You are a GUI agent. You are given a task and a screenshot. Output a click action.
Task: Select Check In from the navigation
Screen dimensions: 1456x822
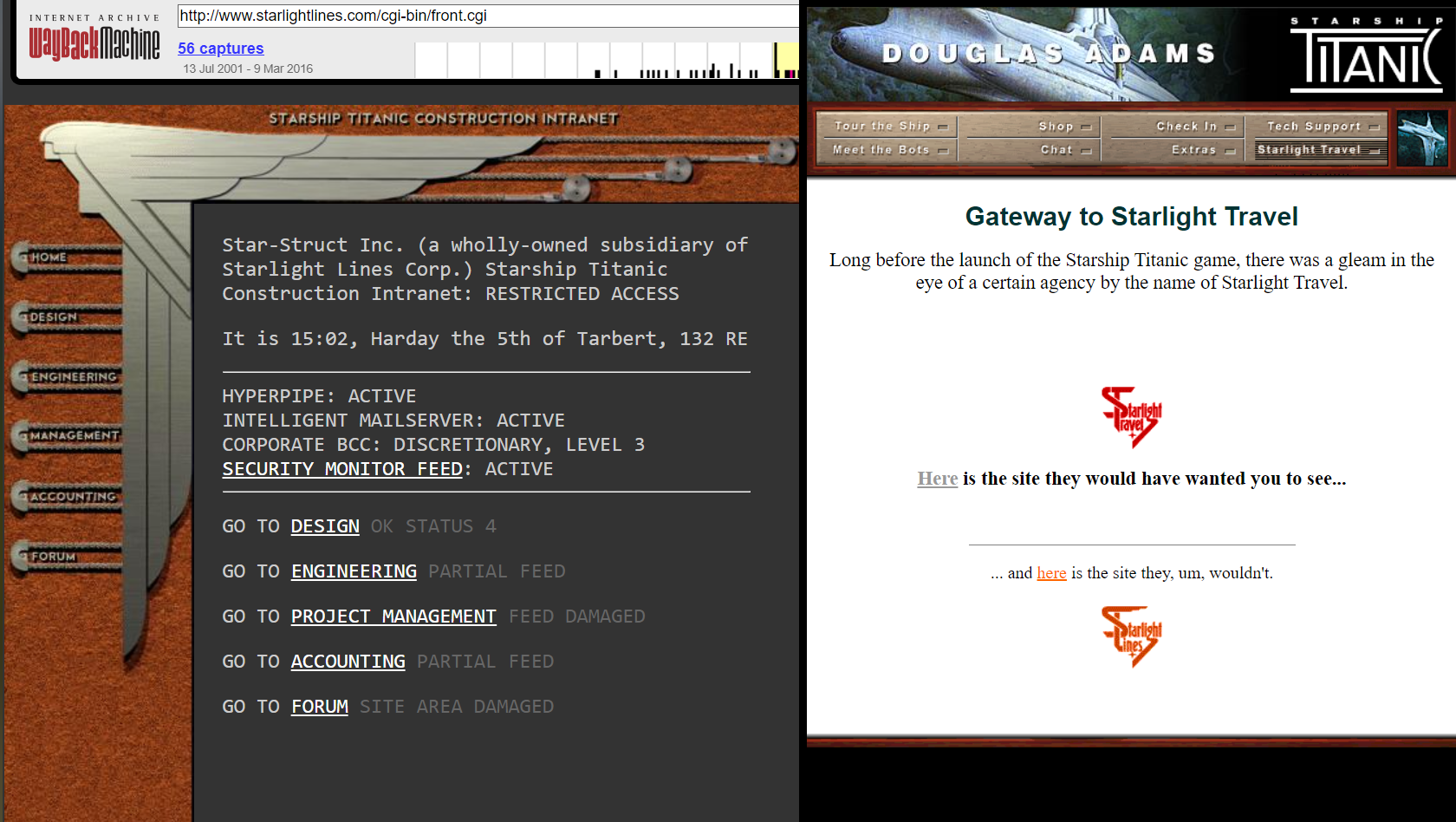tap(1194, 127)
